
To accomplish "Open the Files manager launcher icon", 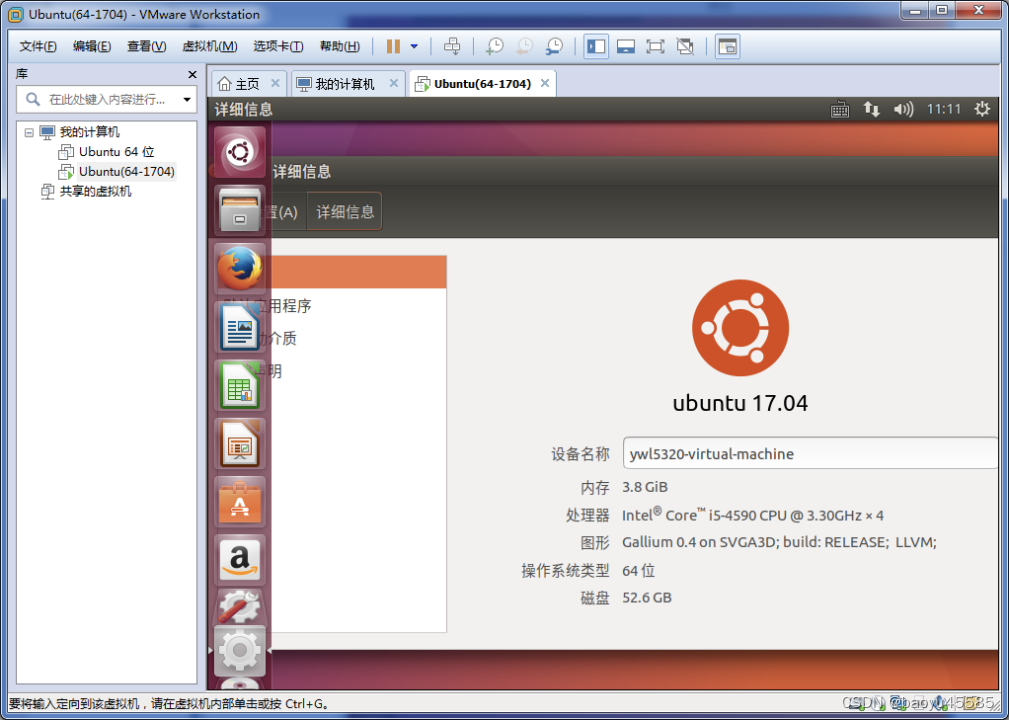I will coord(239,210).
